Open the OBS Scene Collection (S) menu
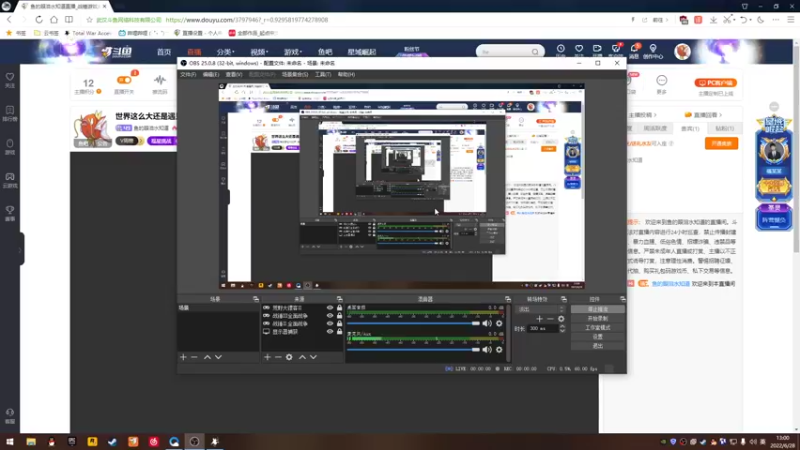Viewport: 800px width, 450px height. coord(295,74)
